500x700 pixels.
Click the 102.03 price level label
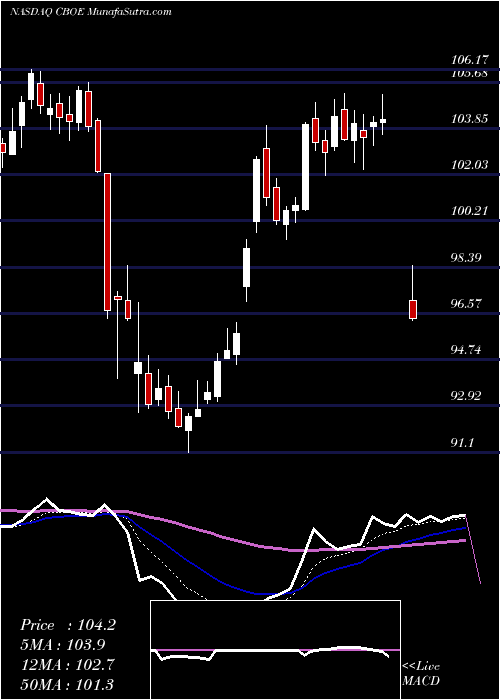pos(470,165)
